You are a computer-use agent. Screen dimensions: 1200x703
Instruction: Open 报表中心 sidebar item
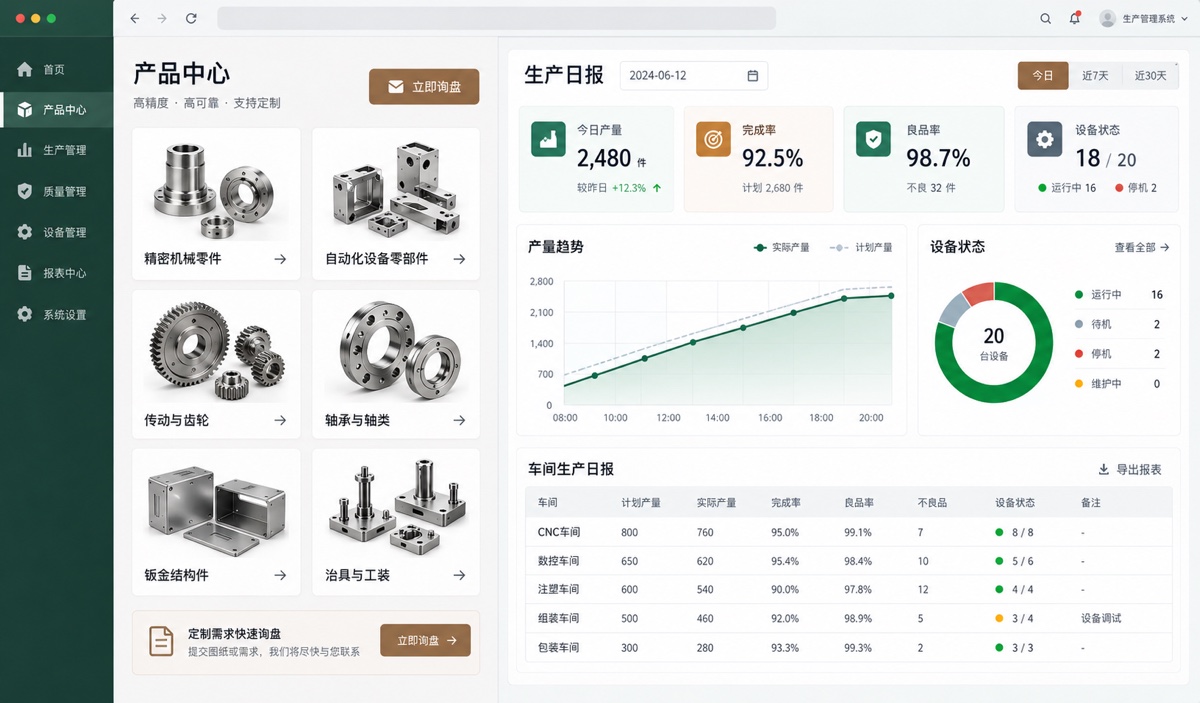(x=56, y=273)
